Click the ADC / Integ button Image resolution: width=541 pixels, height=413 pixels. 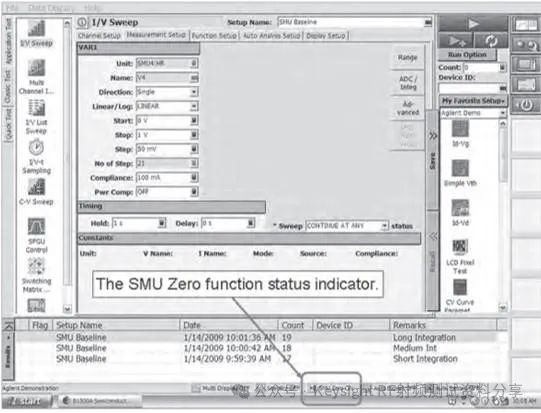pos(407,83)
